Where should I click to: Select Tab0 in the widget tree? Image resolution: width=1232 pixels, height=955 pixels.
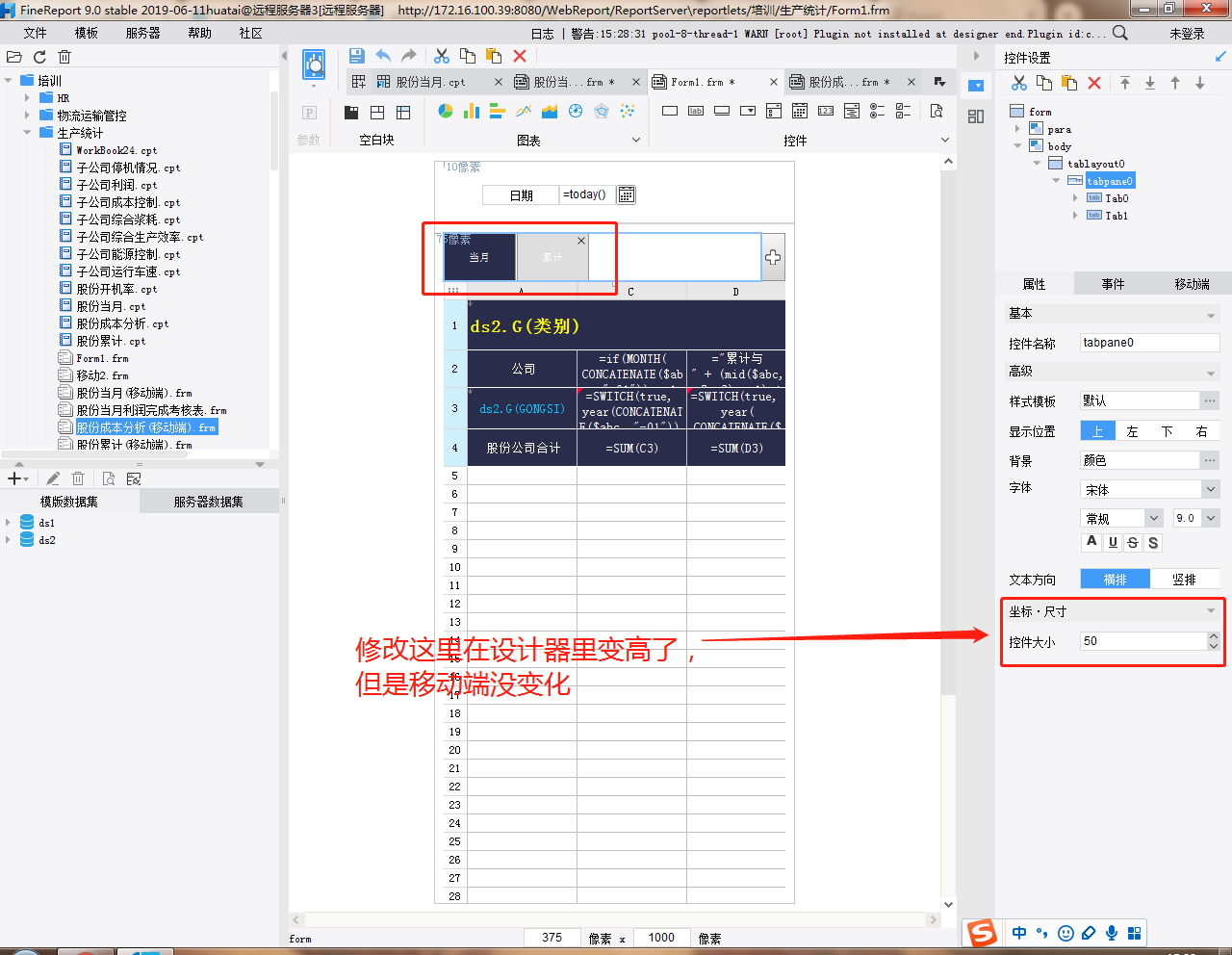click(x=1116, y=198)
